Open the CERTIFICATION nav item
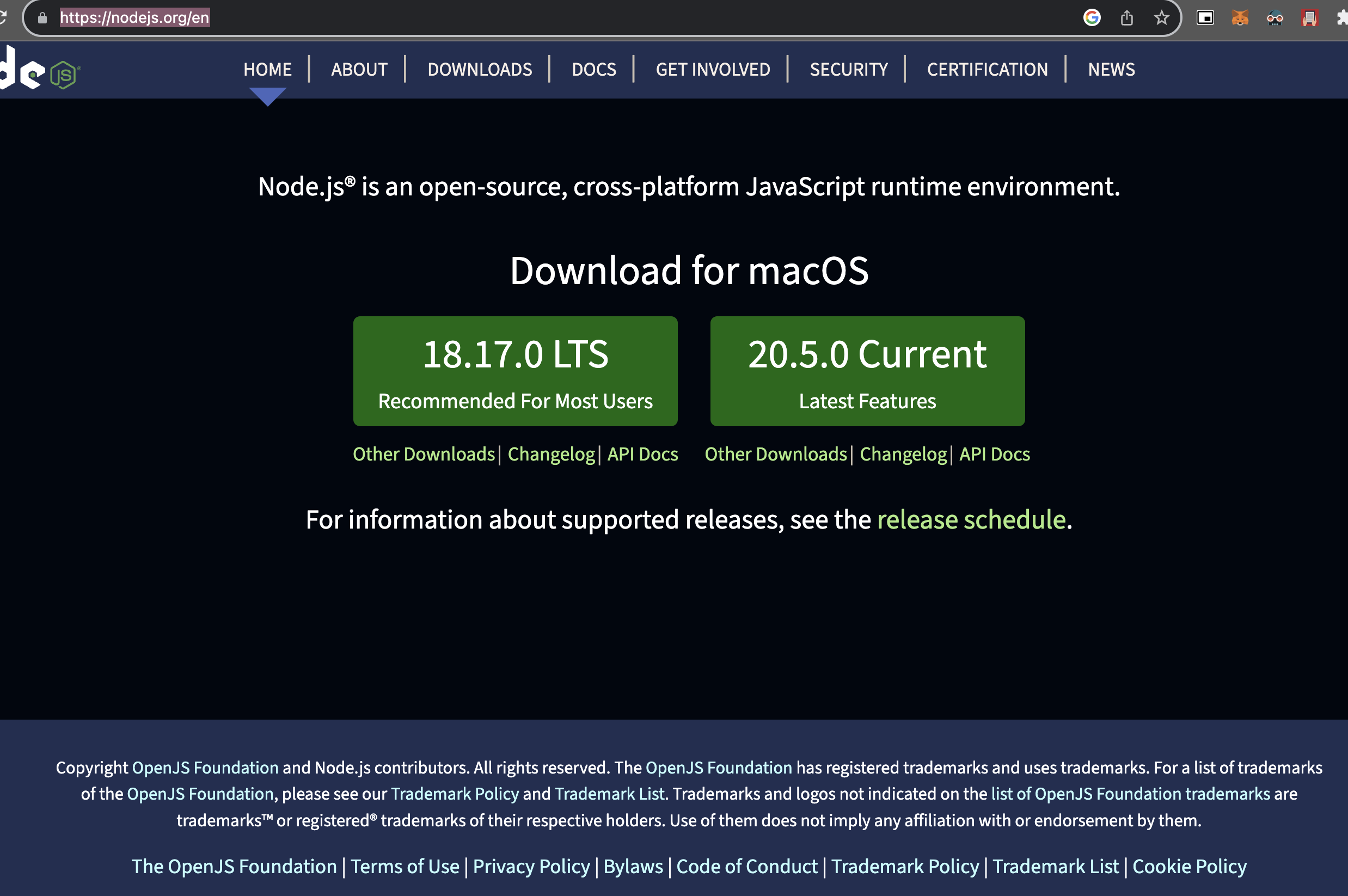The image size is (1348, 896). [988, 70]
